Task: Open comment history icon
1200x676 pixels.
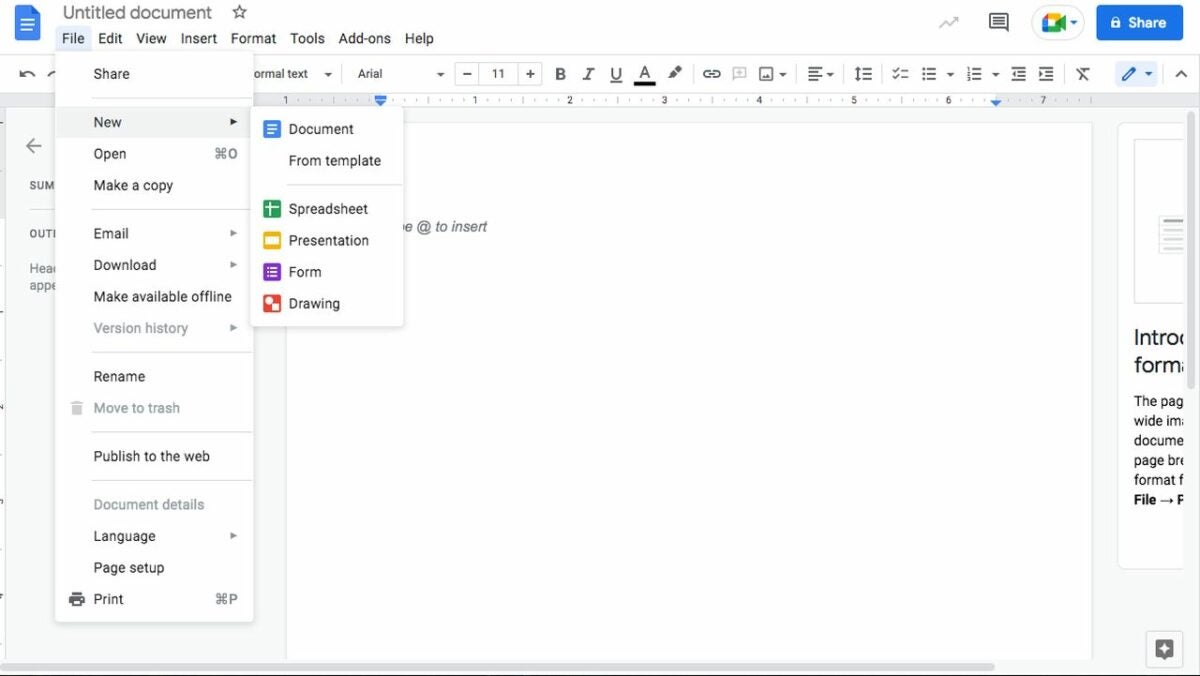Action: pos(998,22)
